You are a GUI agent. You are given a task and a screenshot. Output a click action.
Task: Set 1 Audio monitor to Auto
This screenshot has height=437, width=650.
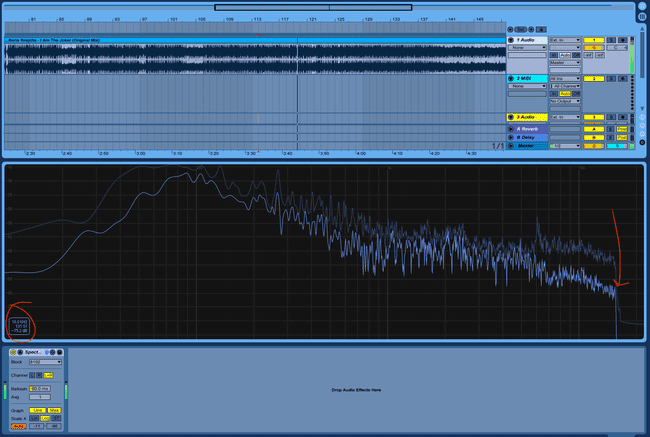(565, 55)
